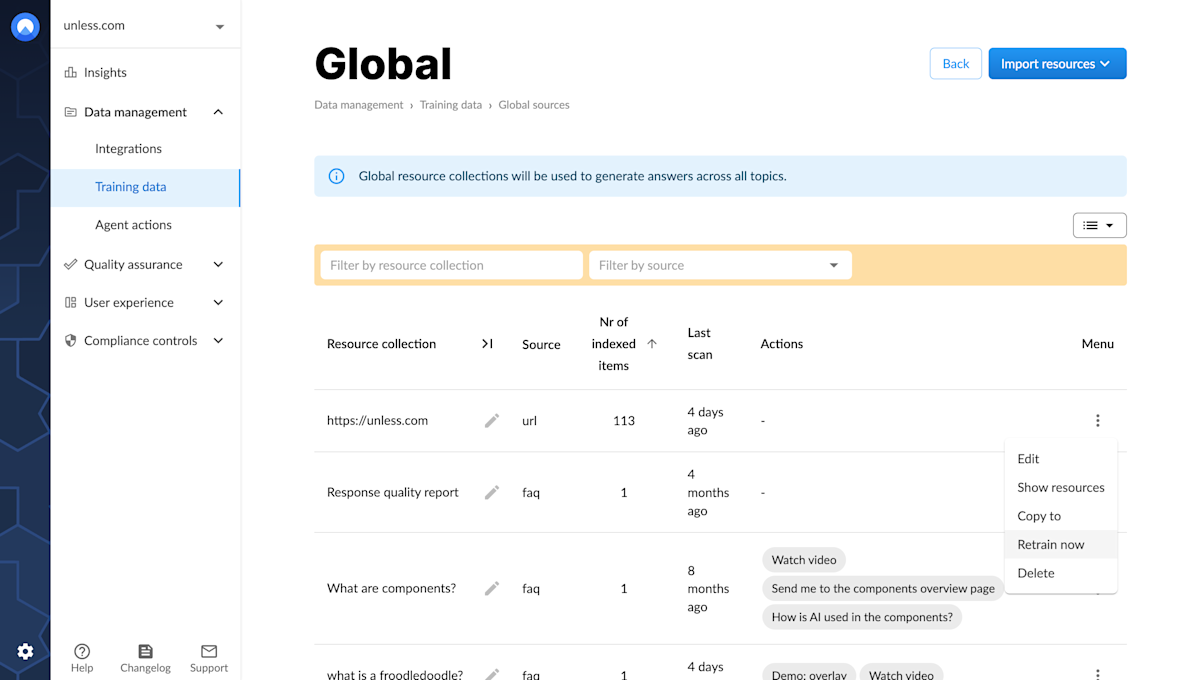Click the Demo: overlay action chip
This screenshot has height=680, width=1200.
coord(809,674)
